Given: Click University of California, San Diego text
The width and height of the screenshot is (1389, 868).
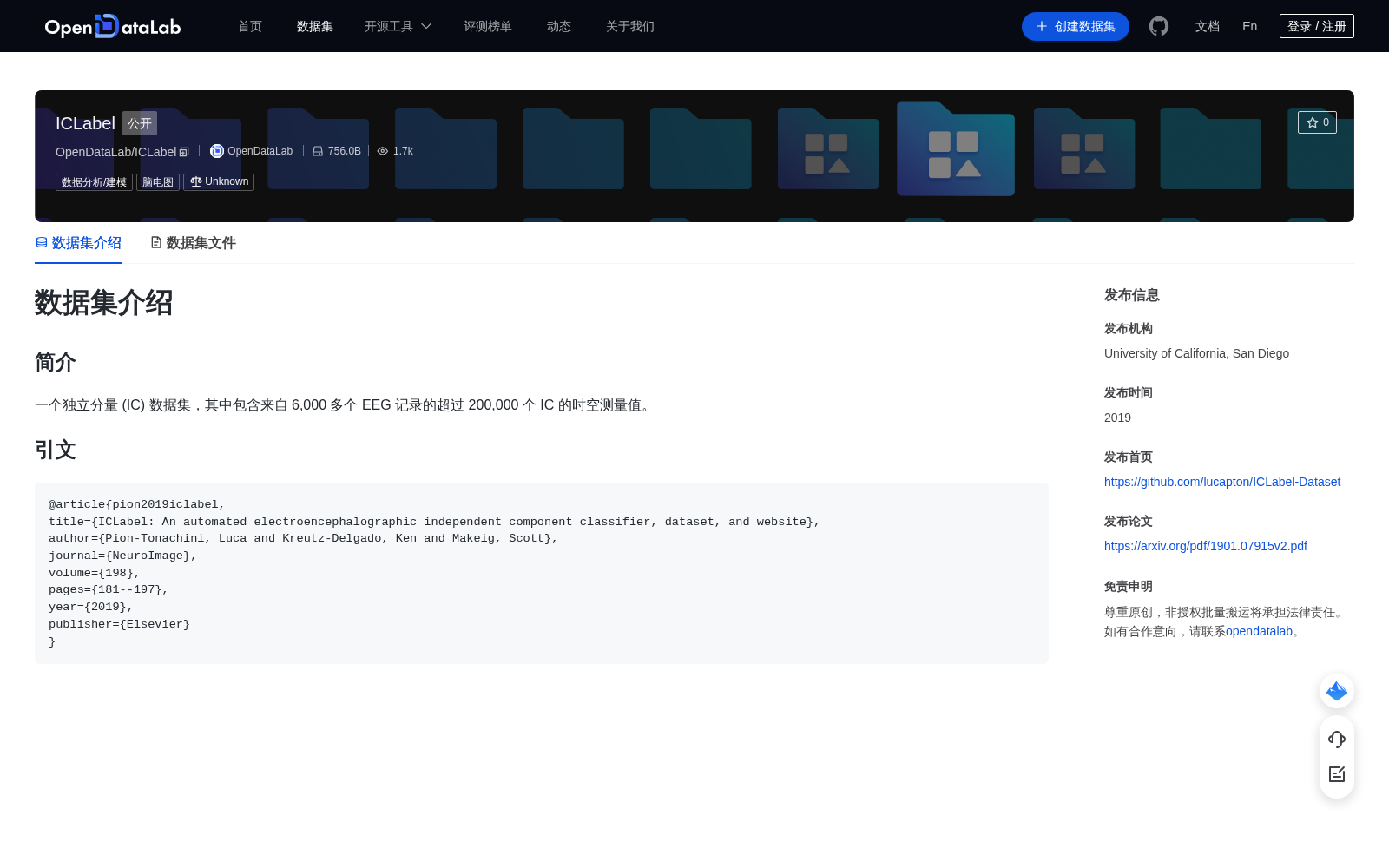Looking at the screenshot, I should click(x=1196, y=353).
